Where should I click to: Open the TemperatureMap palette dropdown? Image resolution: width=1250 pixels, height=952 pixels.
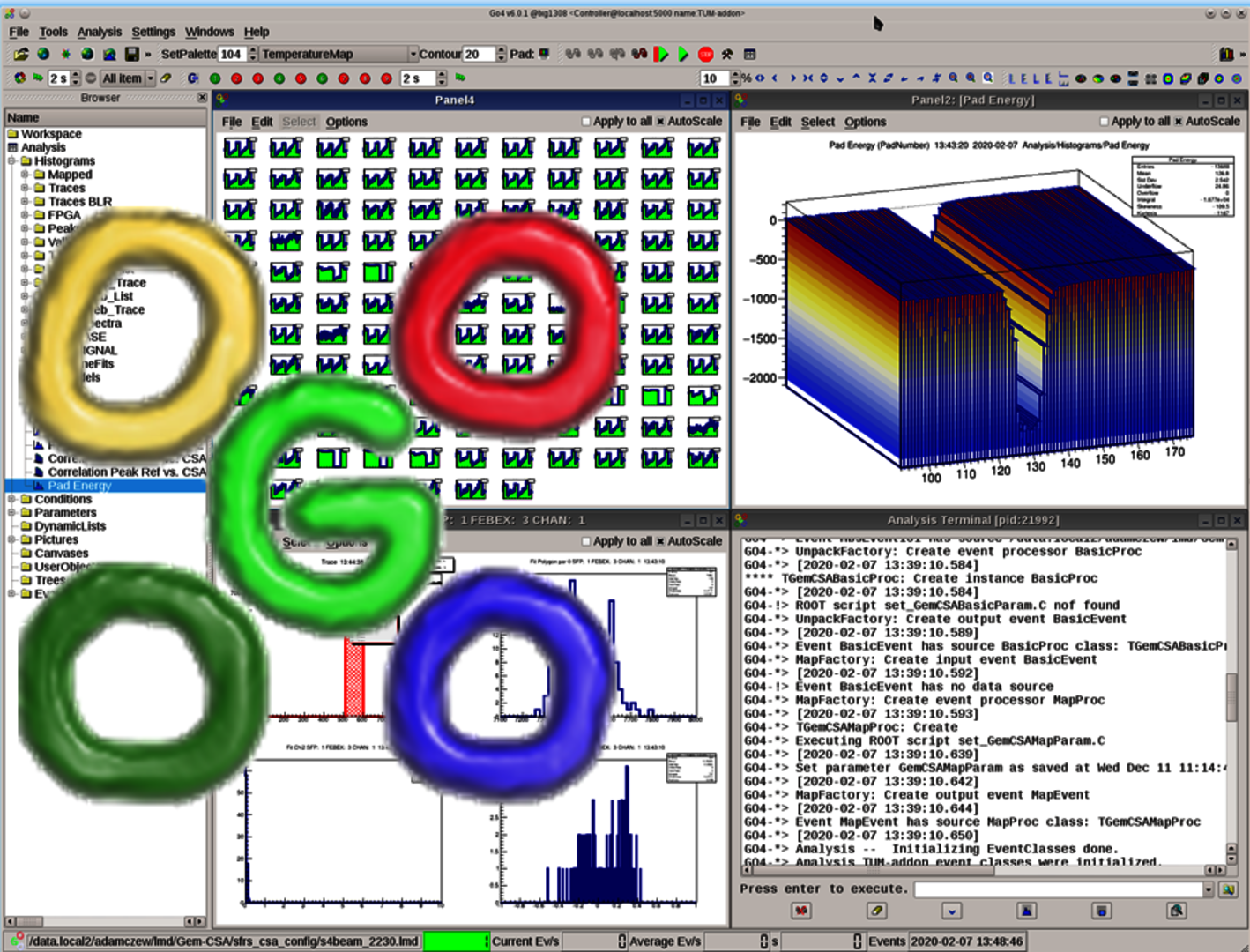tap(412, 55)
